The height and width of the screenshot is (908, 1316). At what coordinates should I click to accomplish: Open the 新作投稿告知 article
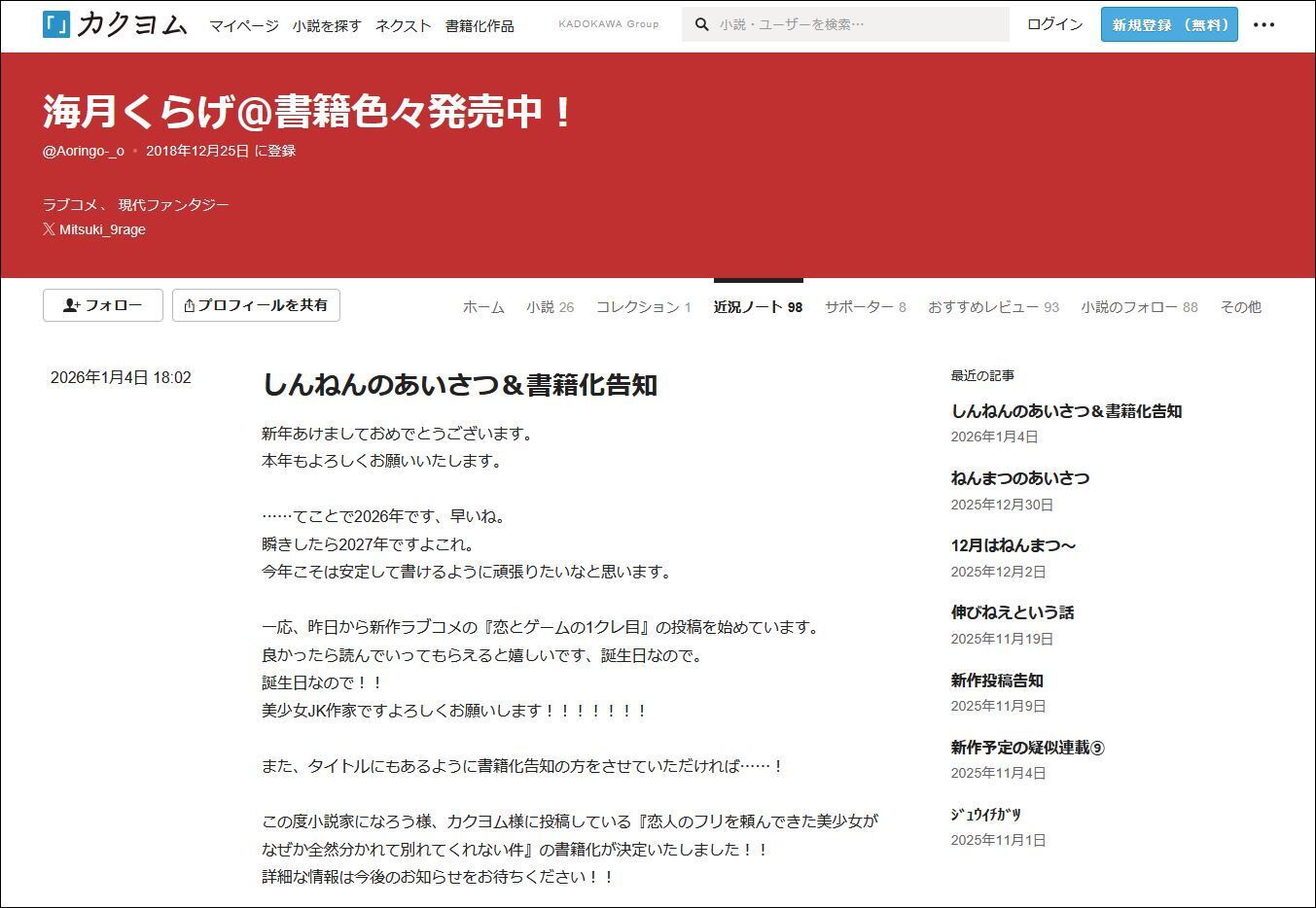996,681
